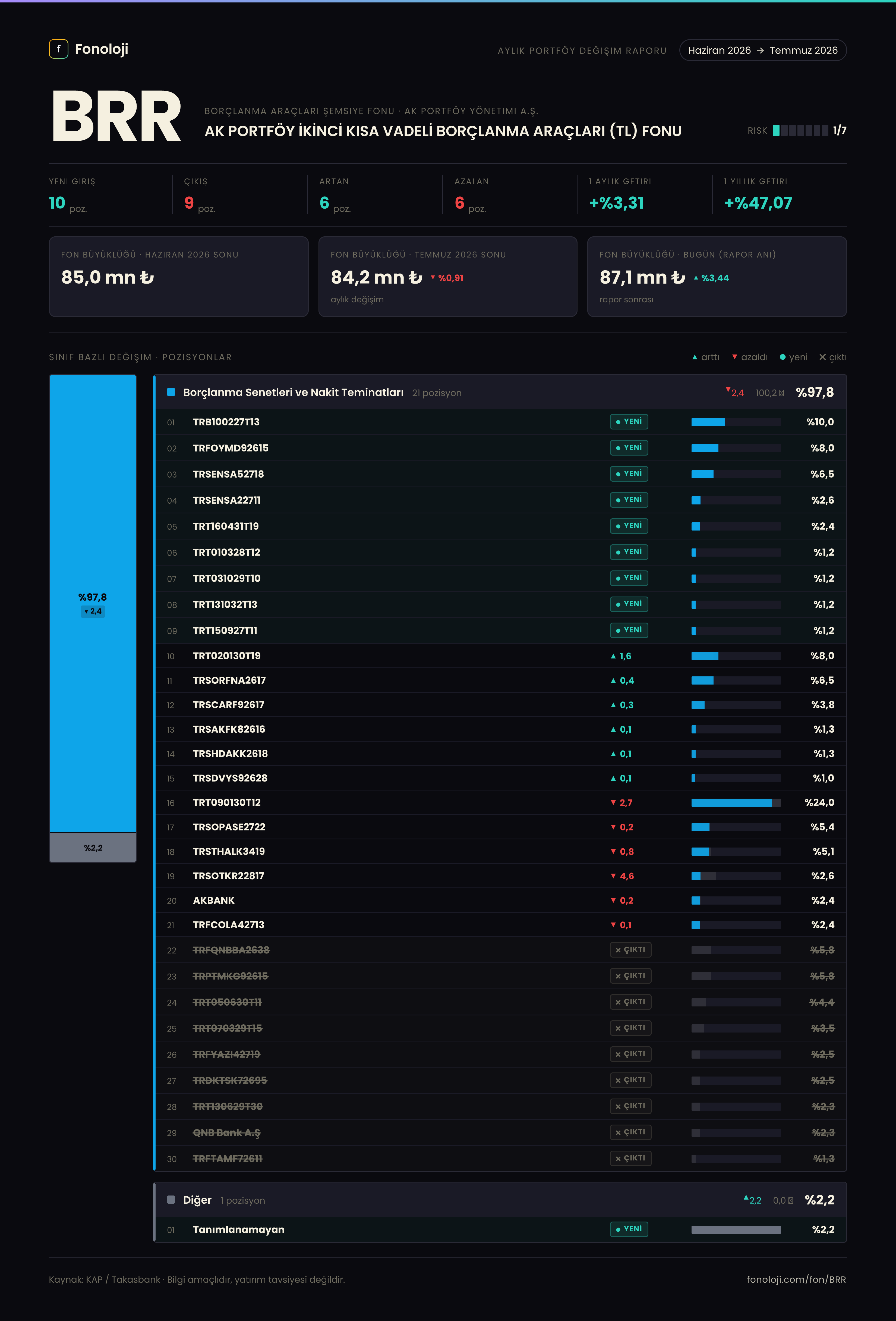Click the ÇIKTI badge for TRFYAZI42719
The image size is (896, 1321).
tap(631, 1055)
